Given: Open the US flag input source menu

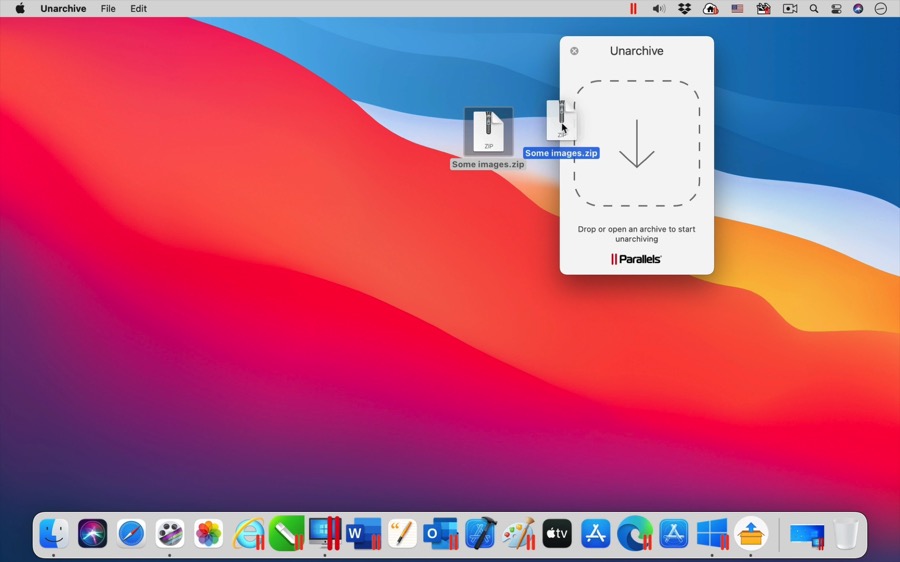Looking at the screenshot, I should point(737,9).
